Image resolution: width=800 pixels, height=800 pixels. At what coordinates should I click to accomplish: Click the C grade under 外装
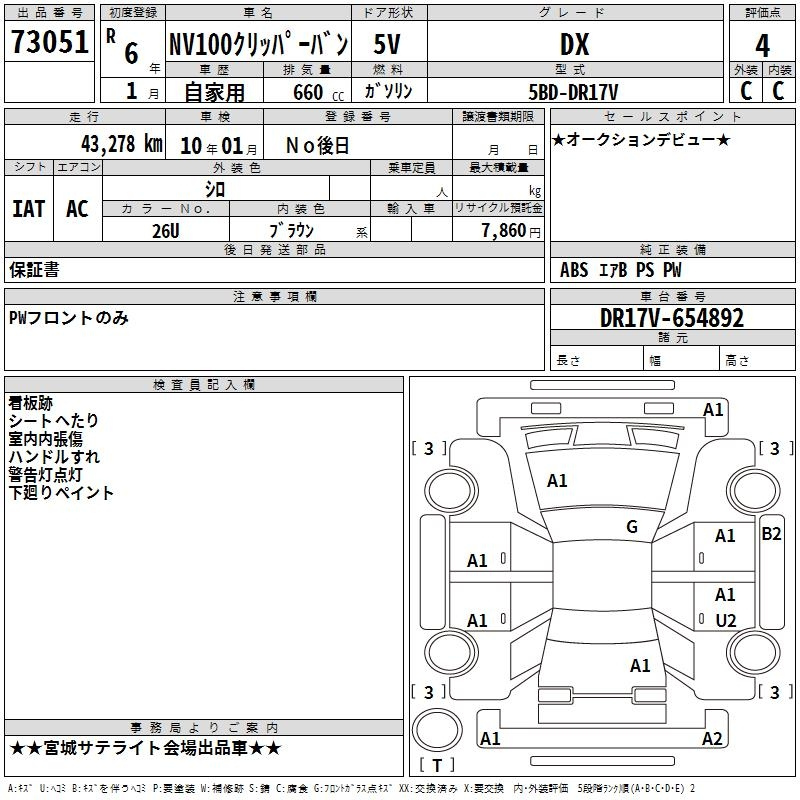pyautogui.click(x=746, y=91)
